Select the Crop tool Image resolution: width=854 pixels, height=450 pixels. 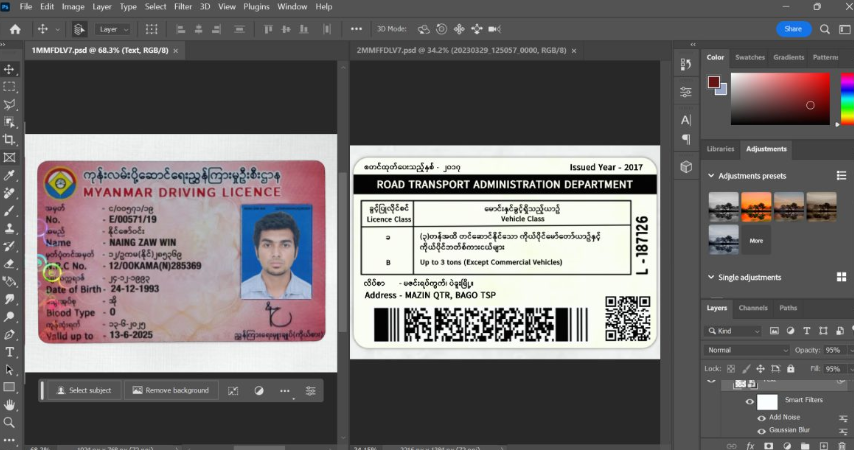tap(9, 139)
